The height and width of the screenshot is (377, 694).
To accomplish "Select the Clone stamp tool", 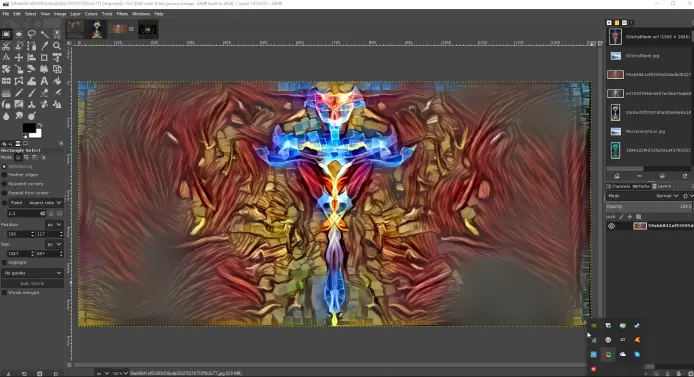I will (x=31, y=104).
